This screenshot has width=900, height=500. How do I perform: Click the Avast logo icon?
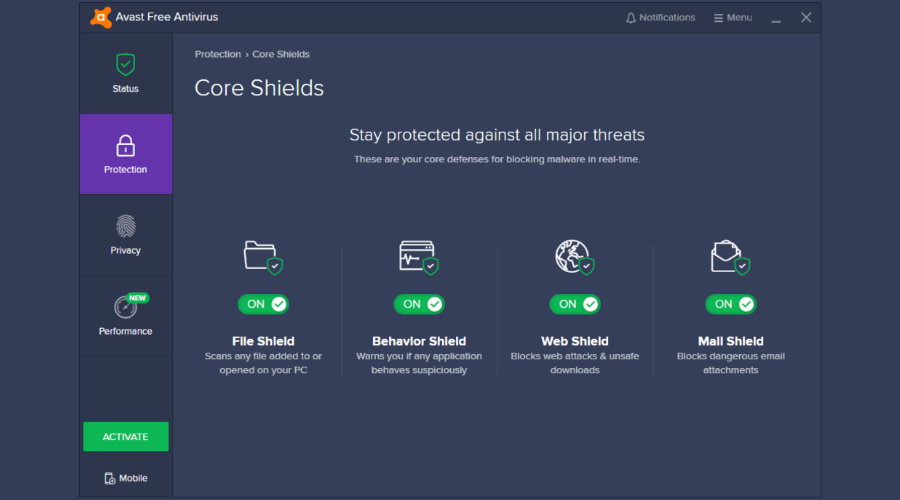[101, 17]
